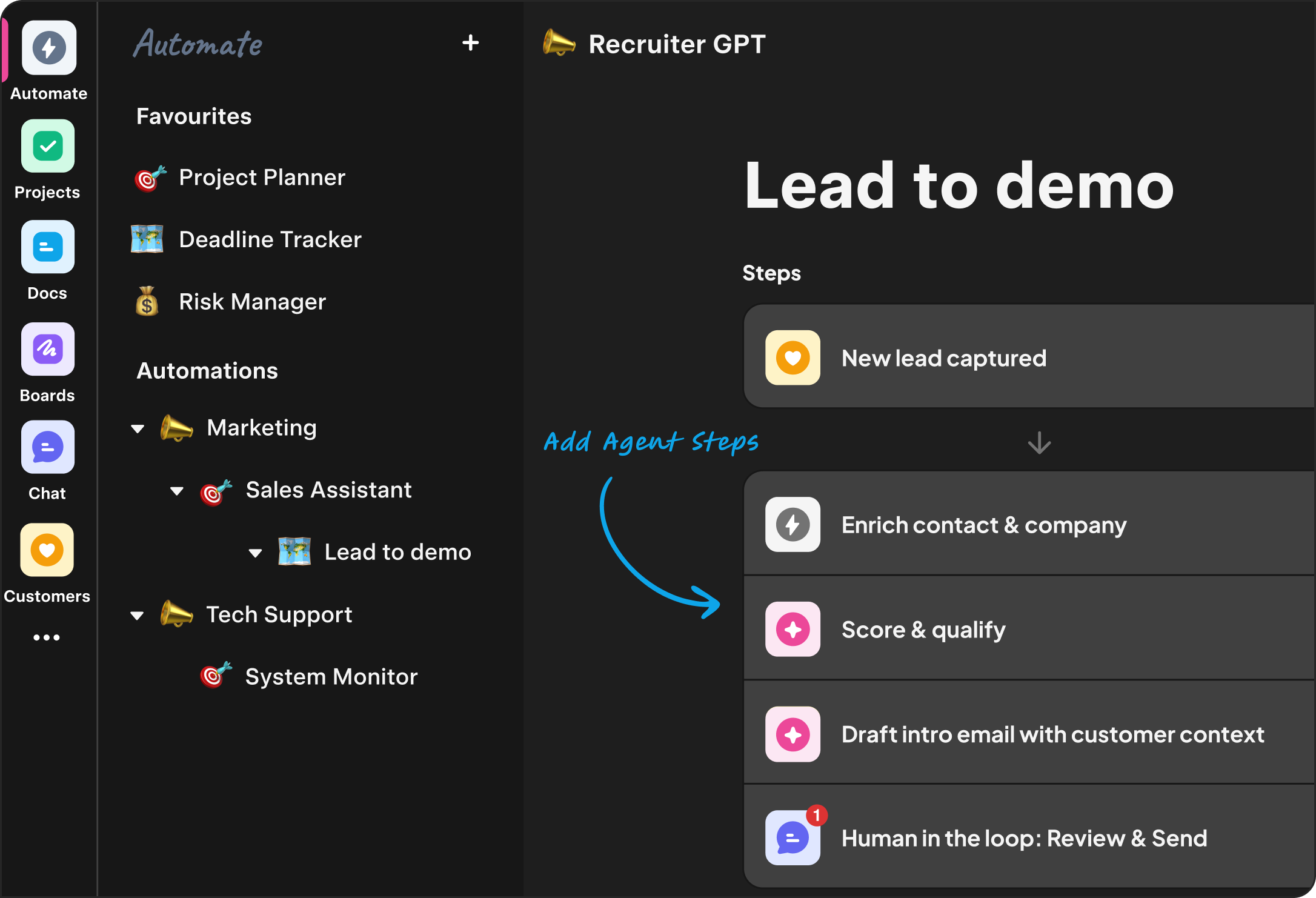Click the plus icon next to Automate
The height and width of the screenshot is (898, 1316).
click(470, 43)
